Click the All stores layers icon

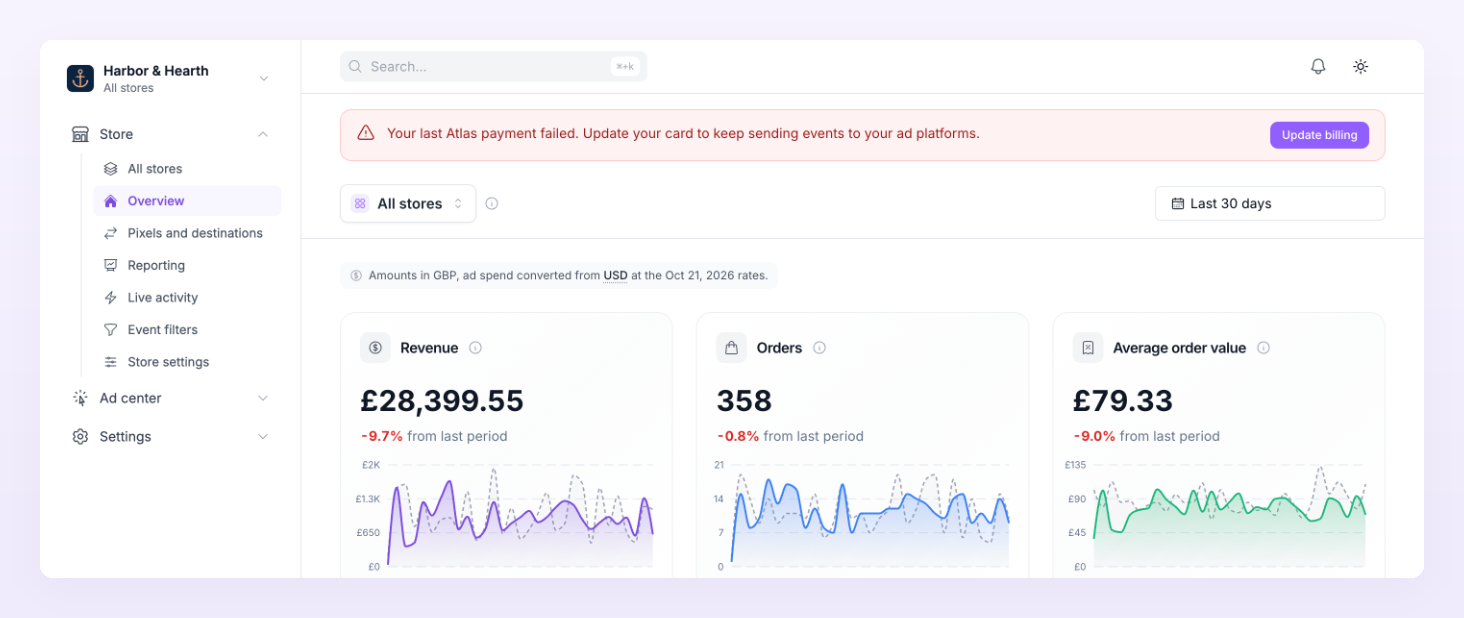[111, 169]
